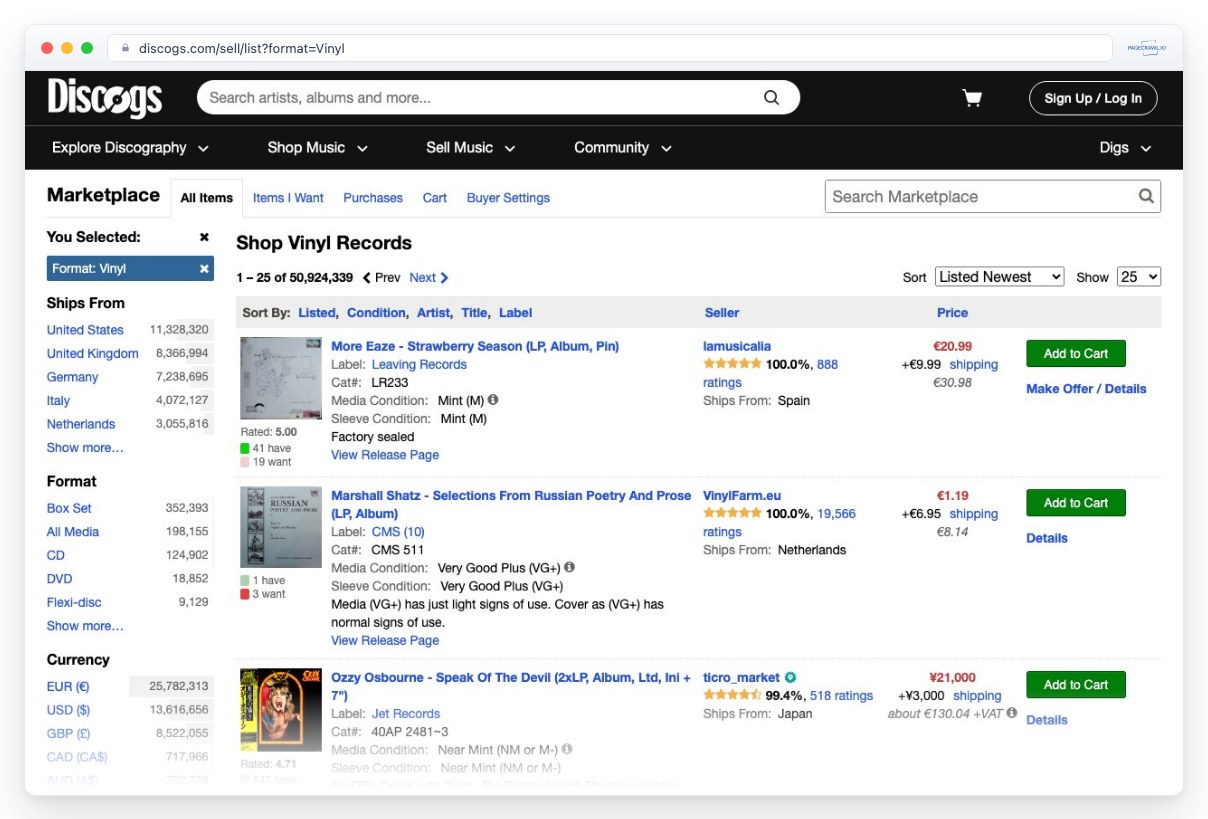
Task: Click the Search Marketplace magnifier icon
Action: pos(1146,196)
